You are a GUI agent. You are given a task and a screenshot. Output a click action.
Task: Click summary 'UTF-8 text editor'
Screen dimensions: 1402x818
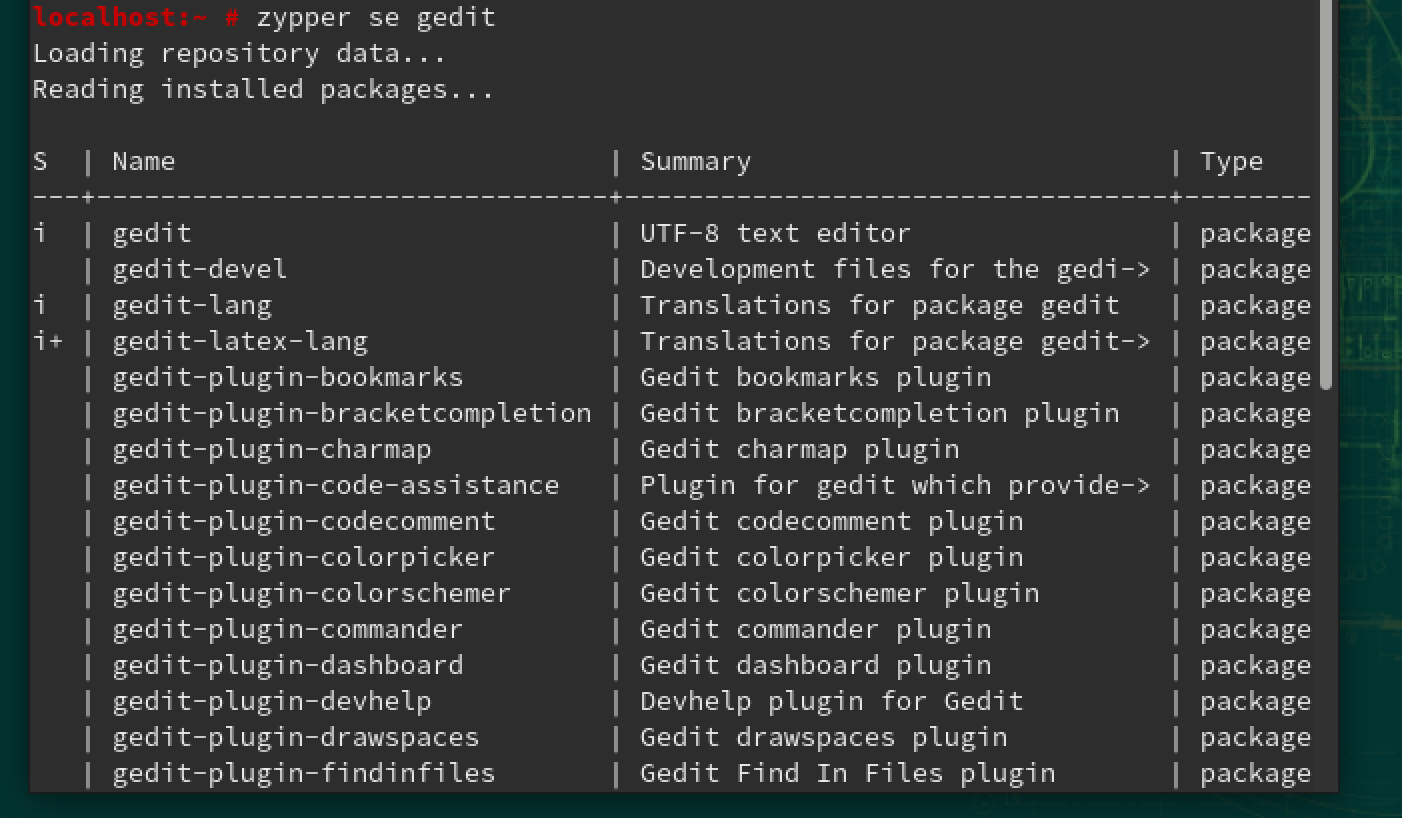(776, 234)
